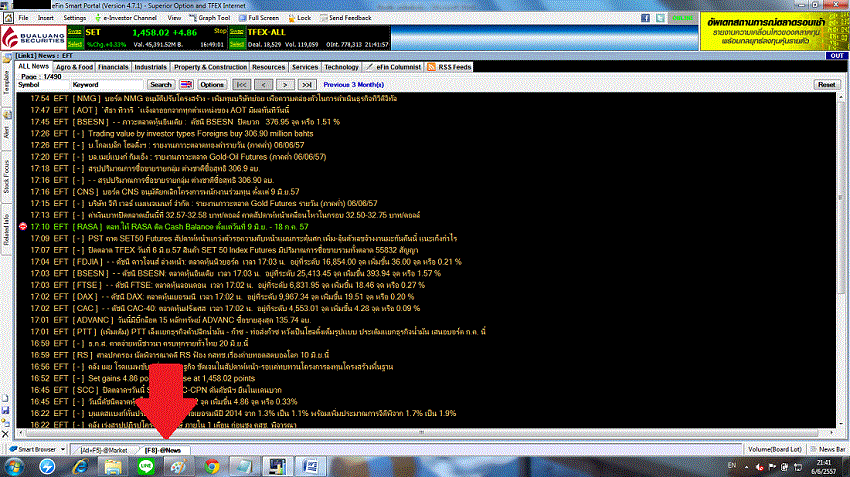Go to last news page

[307, 85]
